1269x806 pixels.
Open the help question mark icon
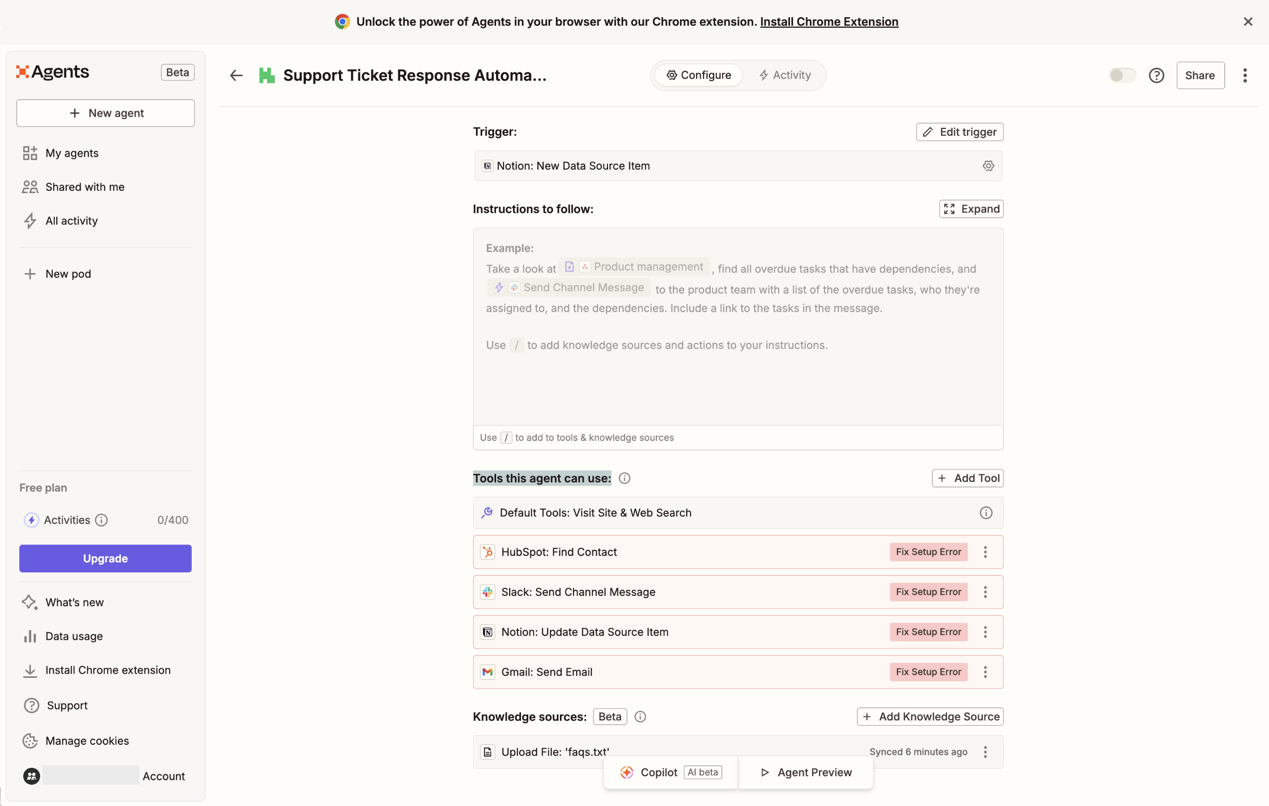(1156, 75)
